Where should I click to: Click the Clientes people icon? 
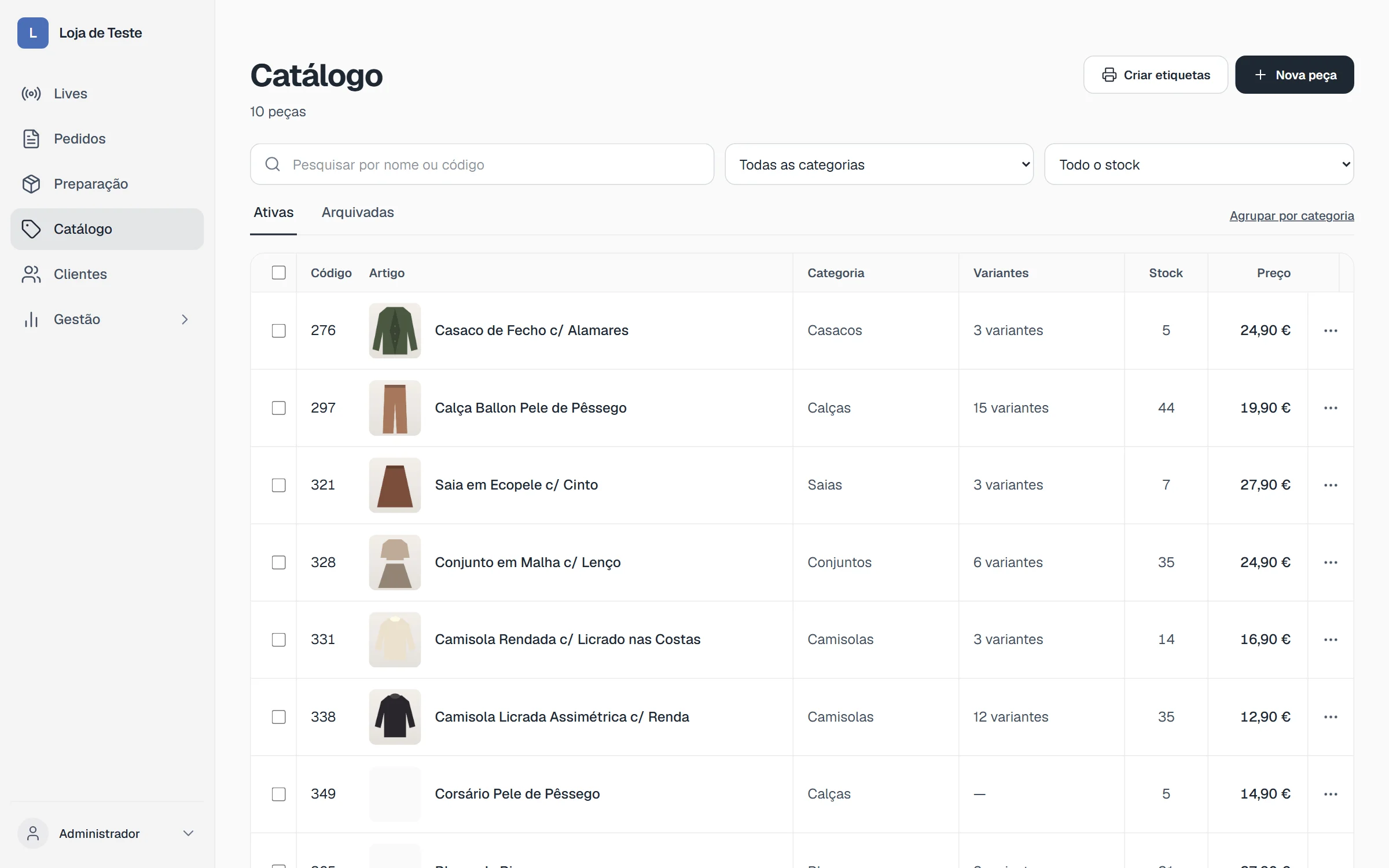31,274
